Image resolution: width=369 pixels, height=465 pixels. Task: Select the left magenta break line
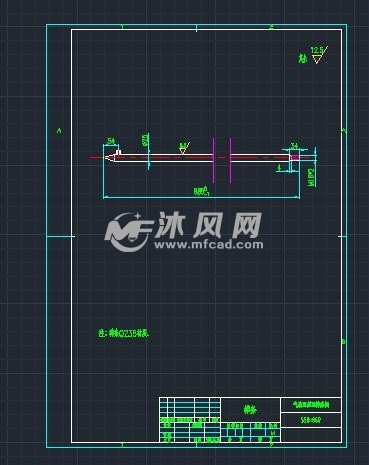point(214,160)
